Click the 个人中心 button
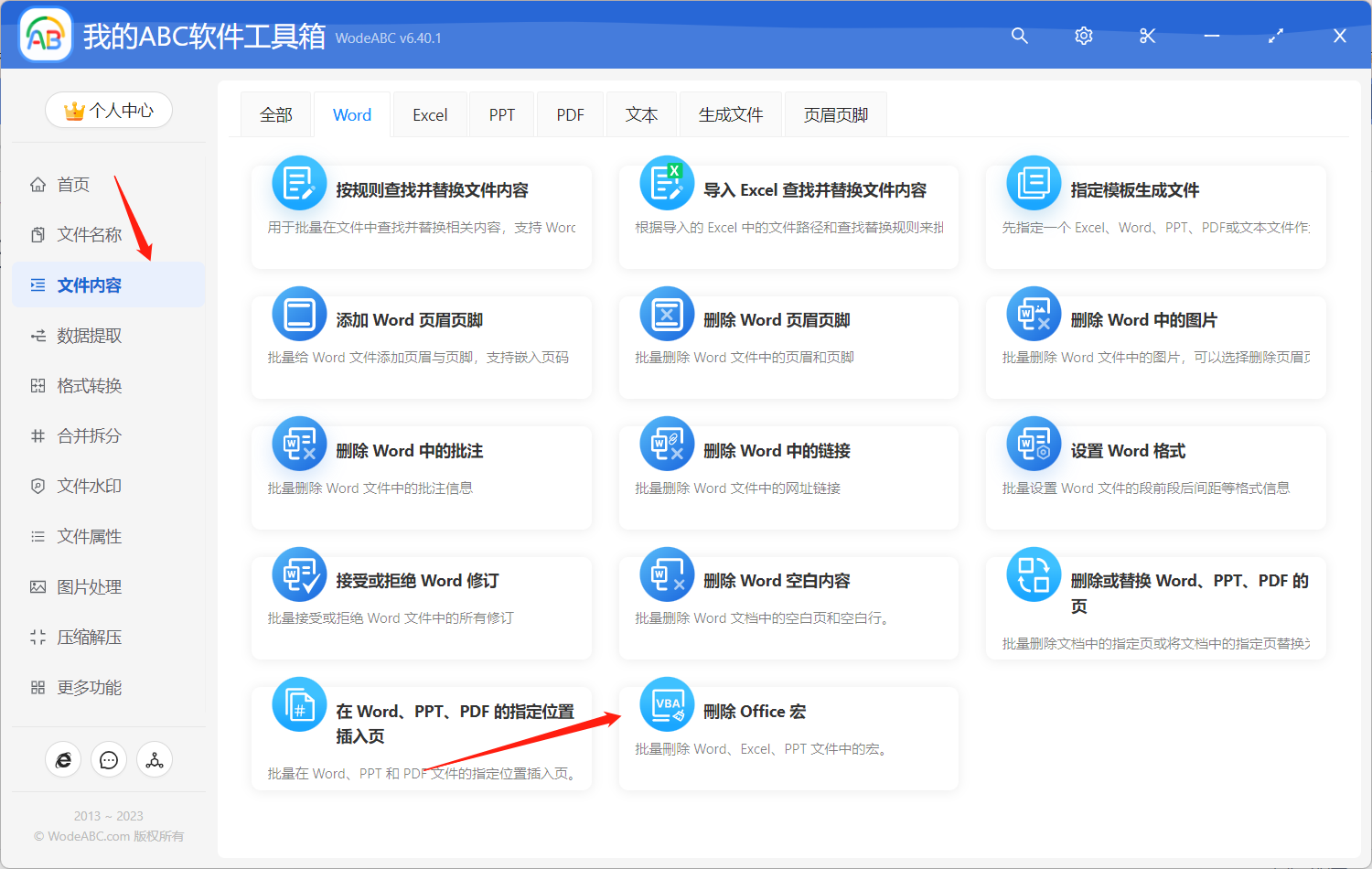 point(108,110)
